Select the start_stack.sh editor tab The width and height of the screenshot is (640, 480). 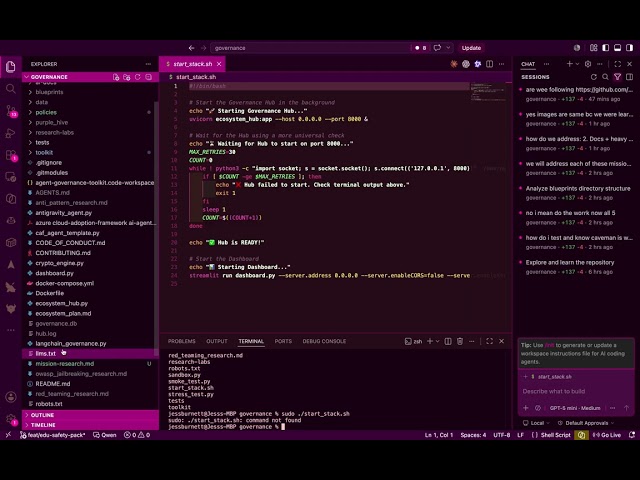tap(192, 64)
